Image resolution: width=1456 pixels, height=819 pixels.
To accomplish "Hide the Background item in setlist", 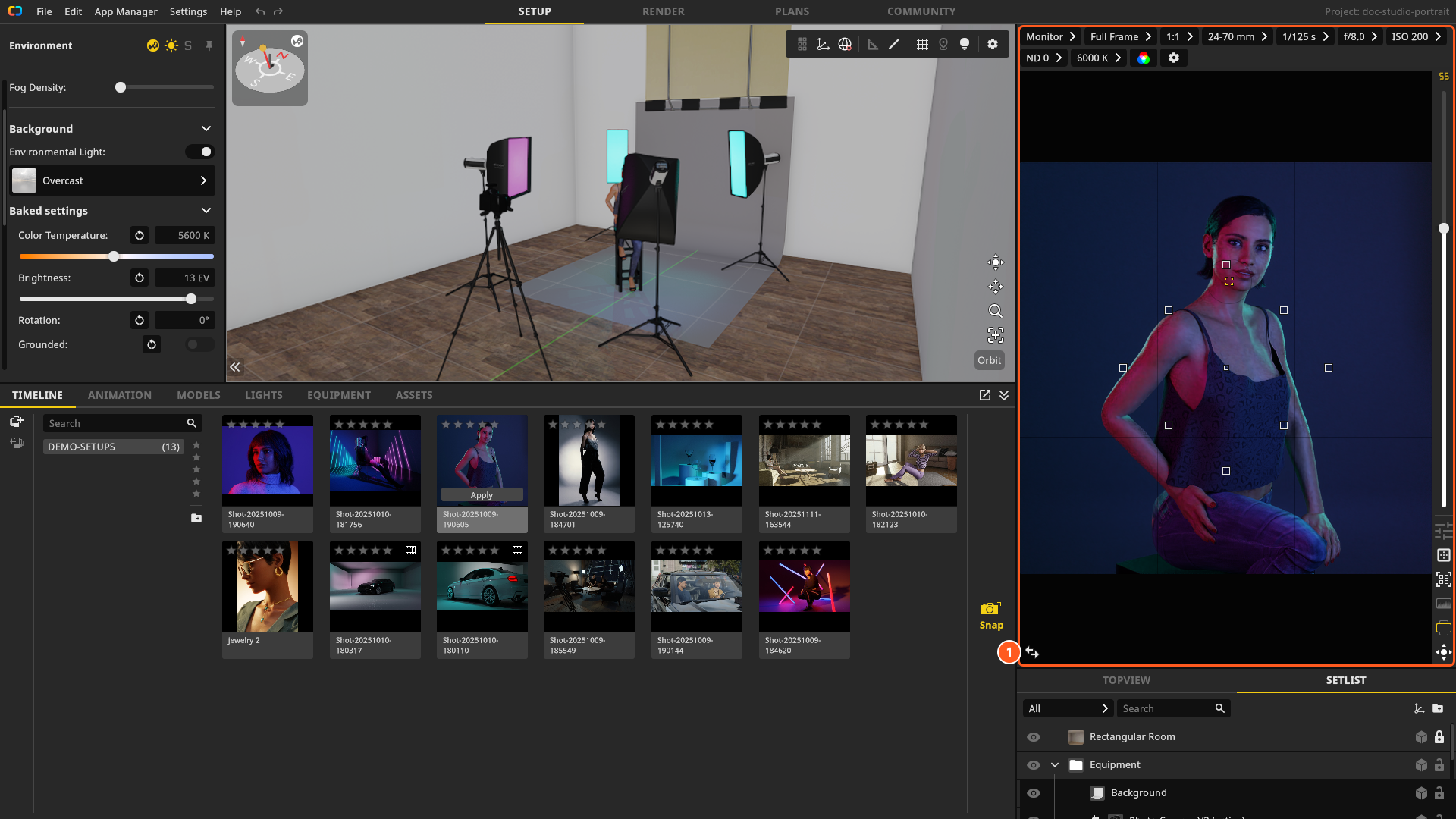I will point(1034,793).
